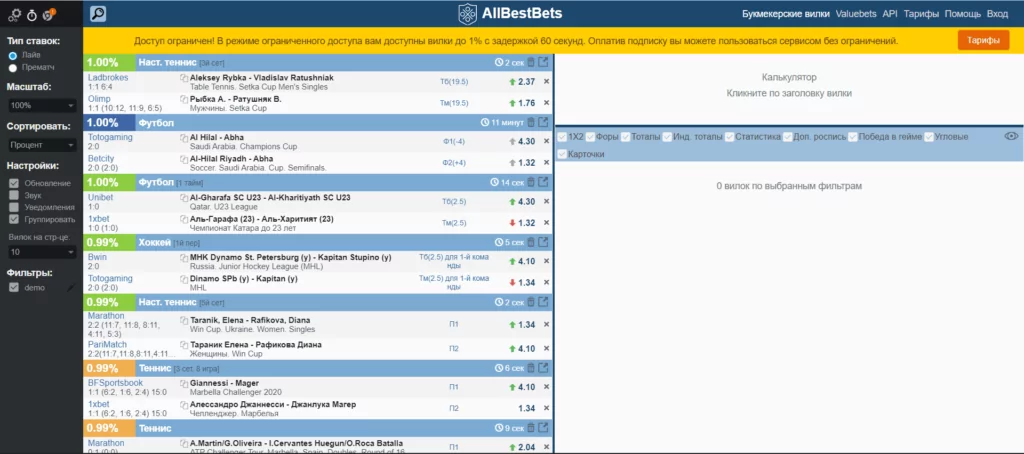Viewport: 1024px width, 454px height.
Task: Trash the Хоккей 1й пер surebet
Action: coord(530,243)
